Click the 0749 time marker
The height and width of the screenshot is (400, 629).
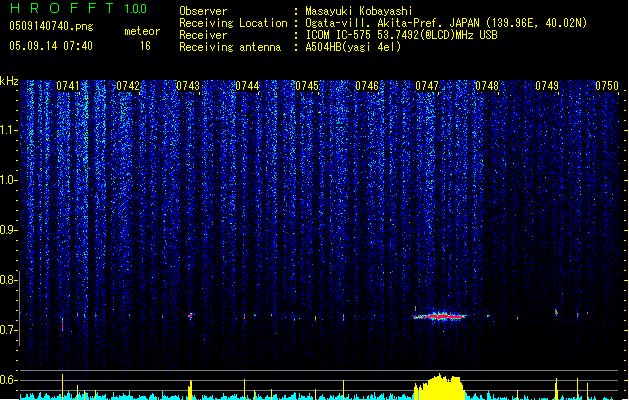pyautogui.click(x=547, y=86)
